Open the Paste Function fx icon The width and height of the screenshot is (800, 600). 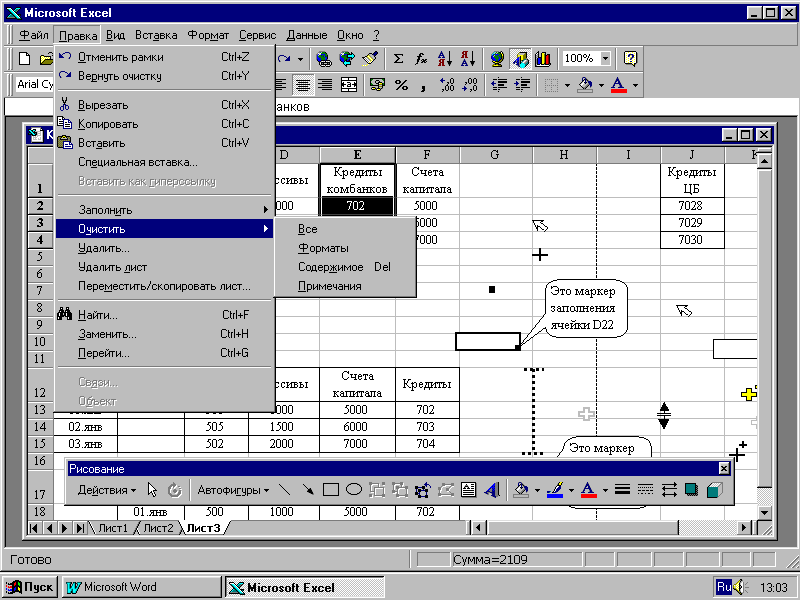click(421, 59)
